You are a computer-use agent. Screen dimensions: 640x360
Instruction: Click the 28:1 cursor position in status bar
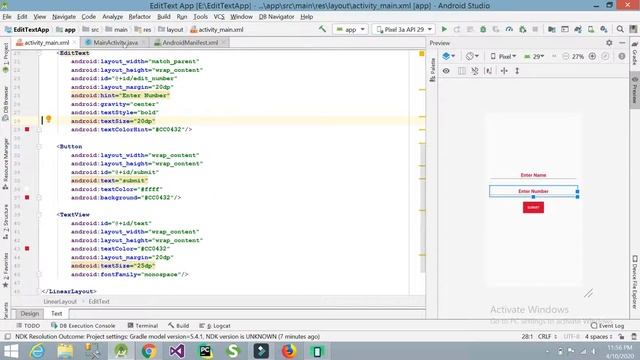(x=527, y=337)
